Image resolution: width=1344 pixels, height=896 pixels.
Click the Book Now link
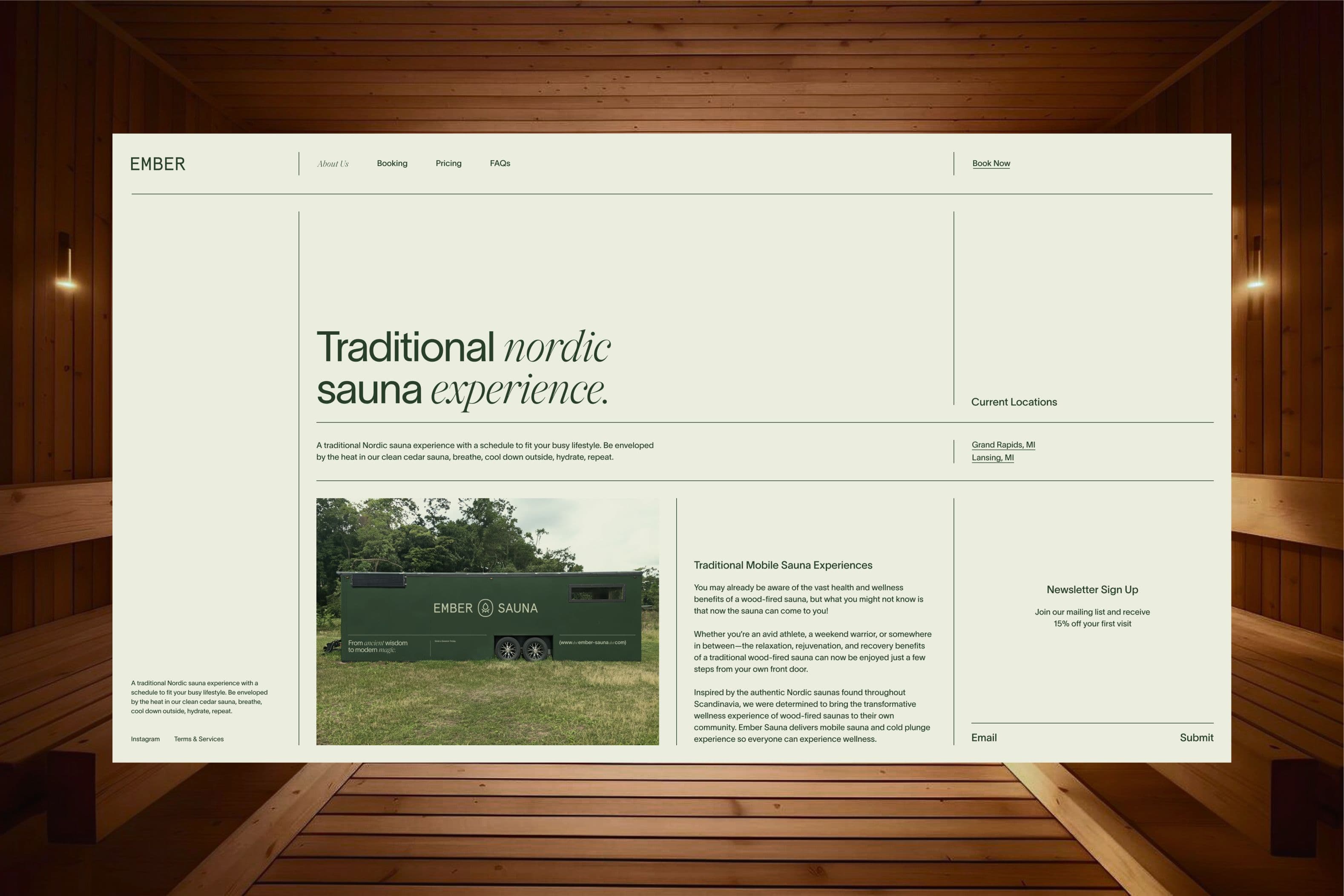[991, 164]
